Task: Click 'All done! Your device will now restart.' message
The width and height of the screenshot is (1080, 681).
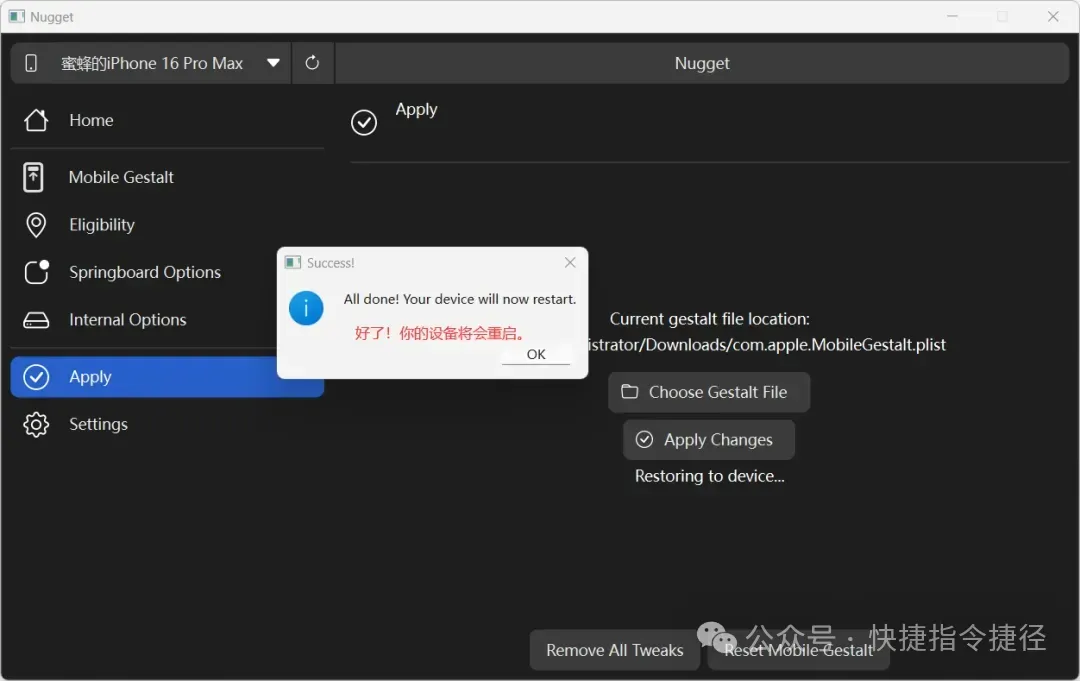Action: tap(460, 299)
